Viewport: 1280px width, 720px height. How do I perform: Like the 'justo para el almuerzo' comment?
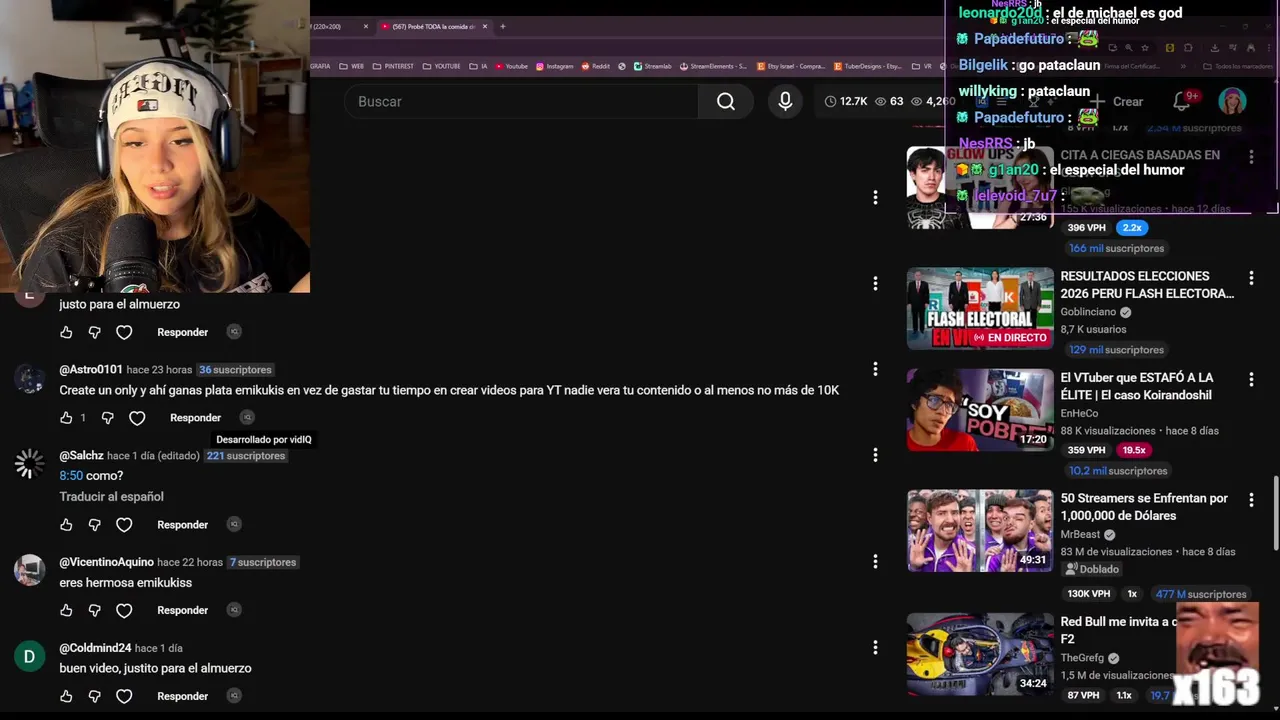[x=66, y=332]
